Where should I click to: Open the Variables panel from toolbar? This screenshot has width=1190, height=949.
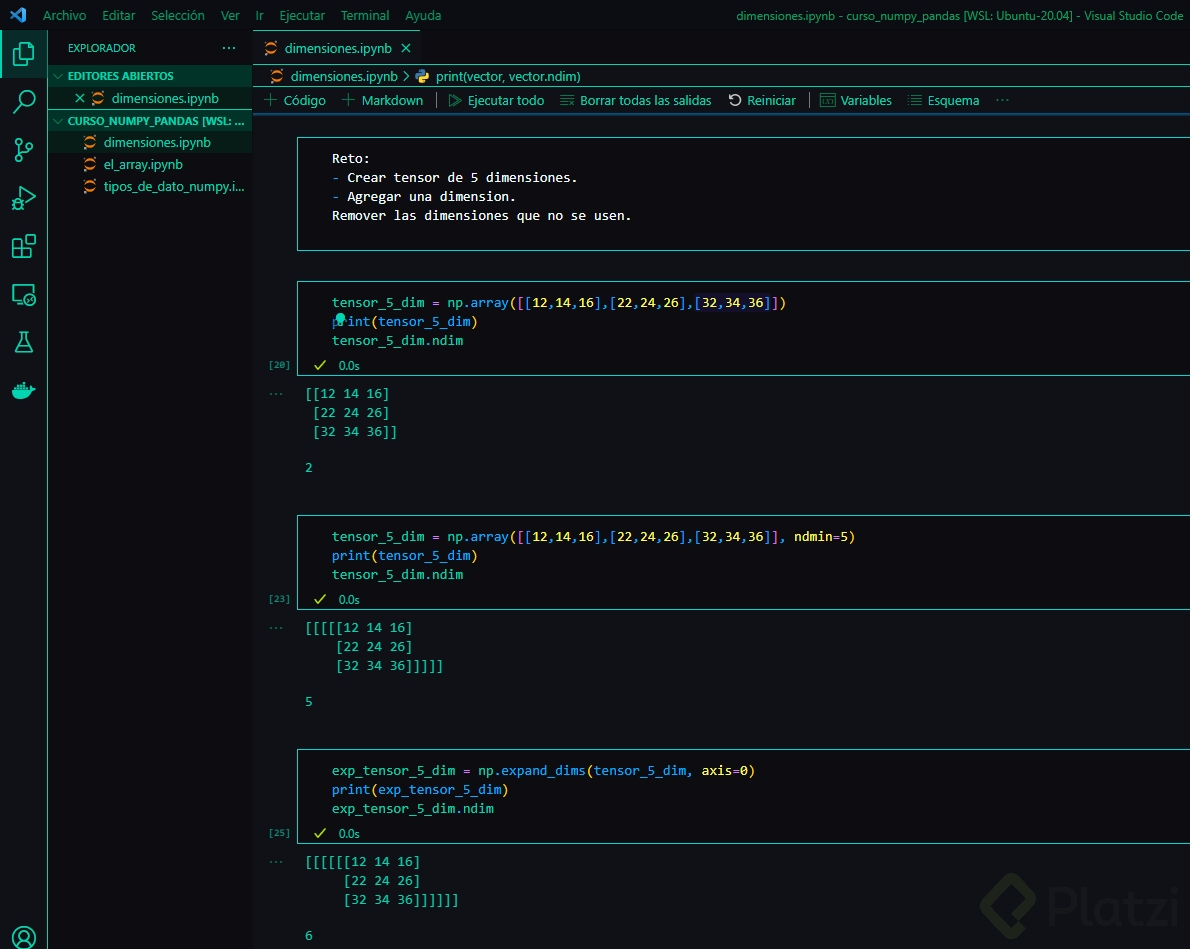coord(855,100)
